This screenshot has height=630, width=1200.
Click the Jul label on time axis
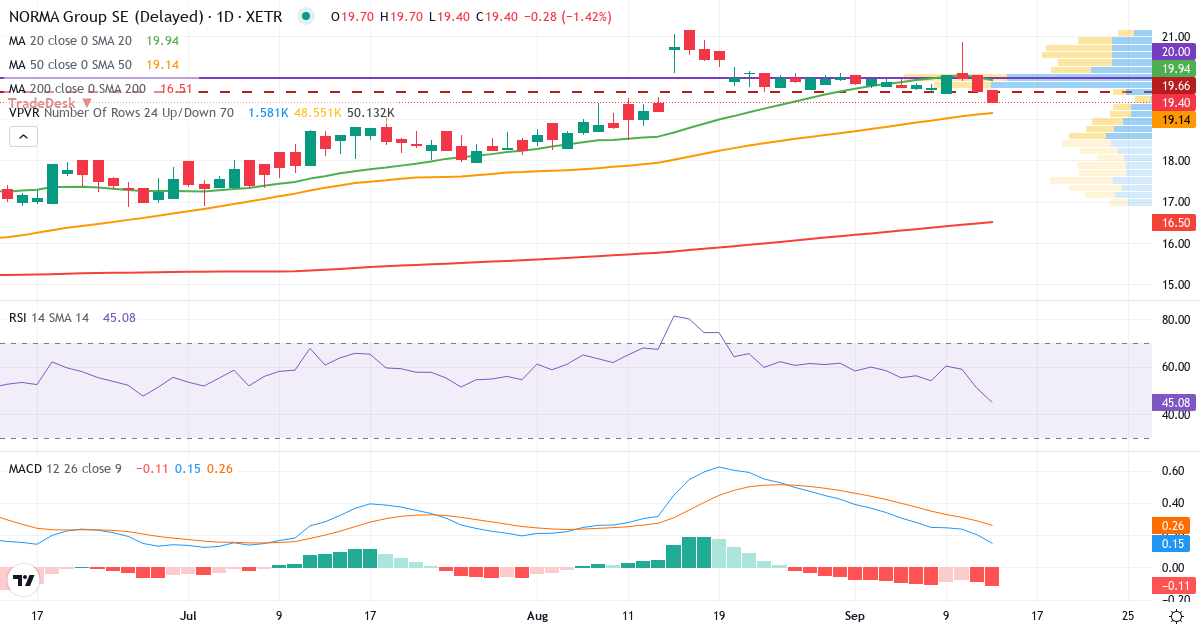coord(190,616)
